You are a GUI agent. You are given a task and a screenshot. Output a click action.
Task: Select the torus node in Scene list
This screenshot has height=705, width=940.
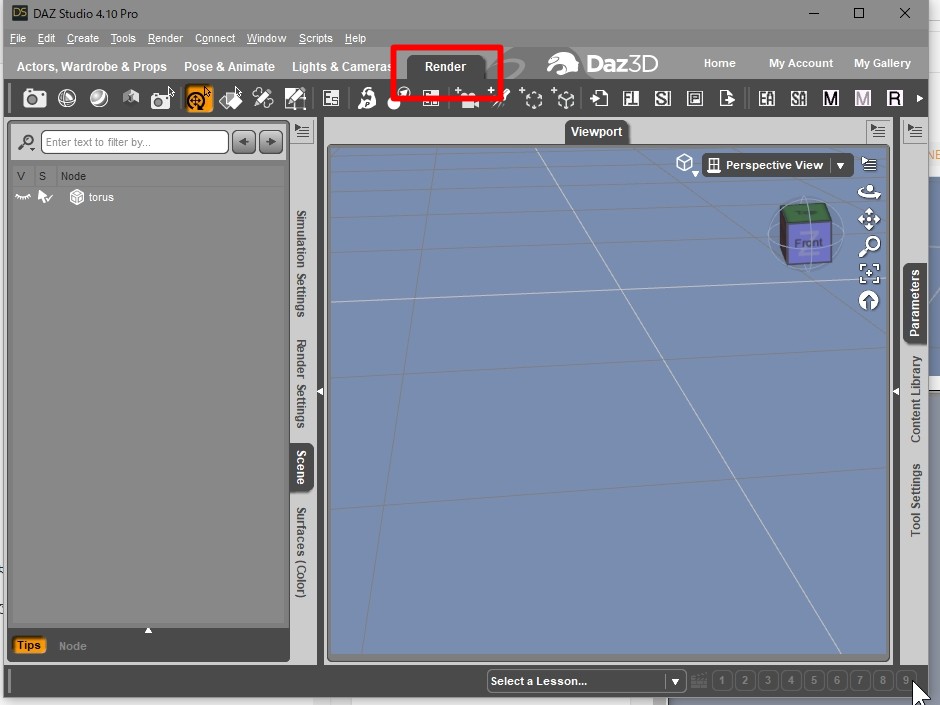(x=101, y=197)
